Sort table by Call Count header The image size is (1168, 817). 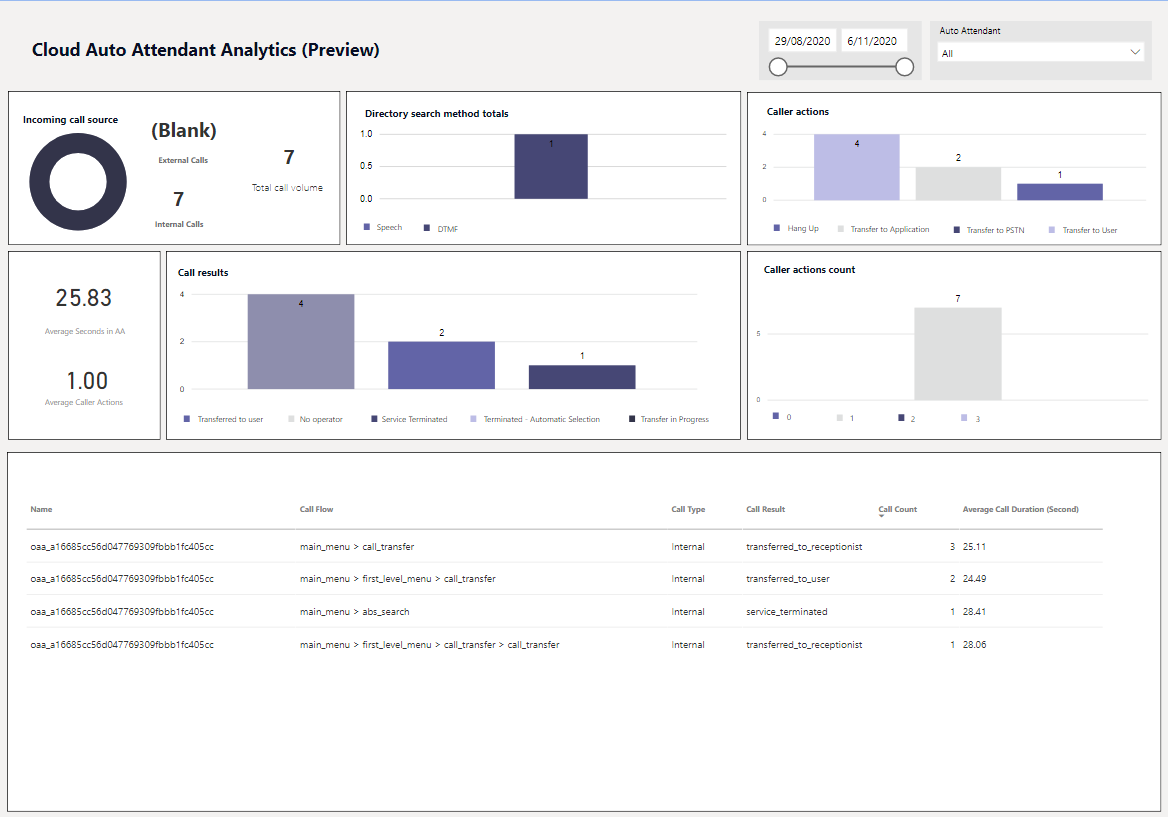point(898,509)
